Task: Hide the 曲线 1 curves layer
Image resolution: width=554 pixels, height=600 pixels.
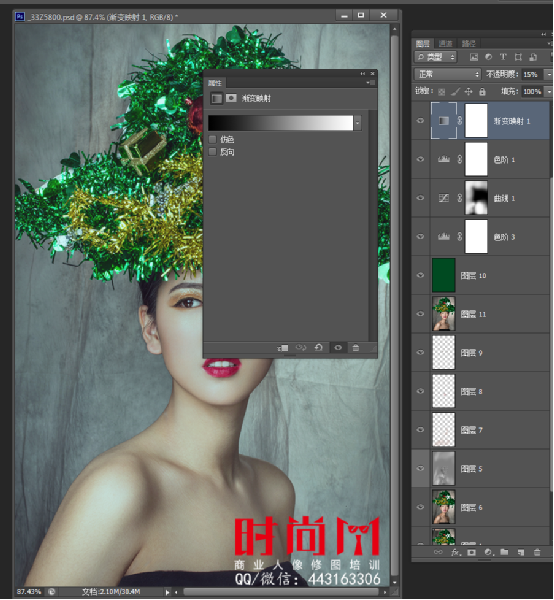Action: pyautogui.click(x=420, y=198)
